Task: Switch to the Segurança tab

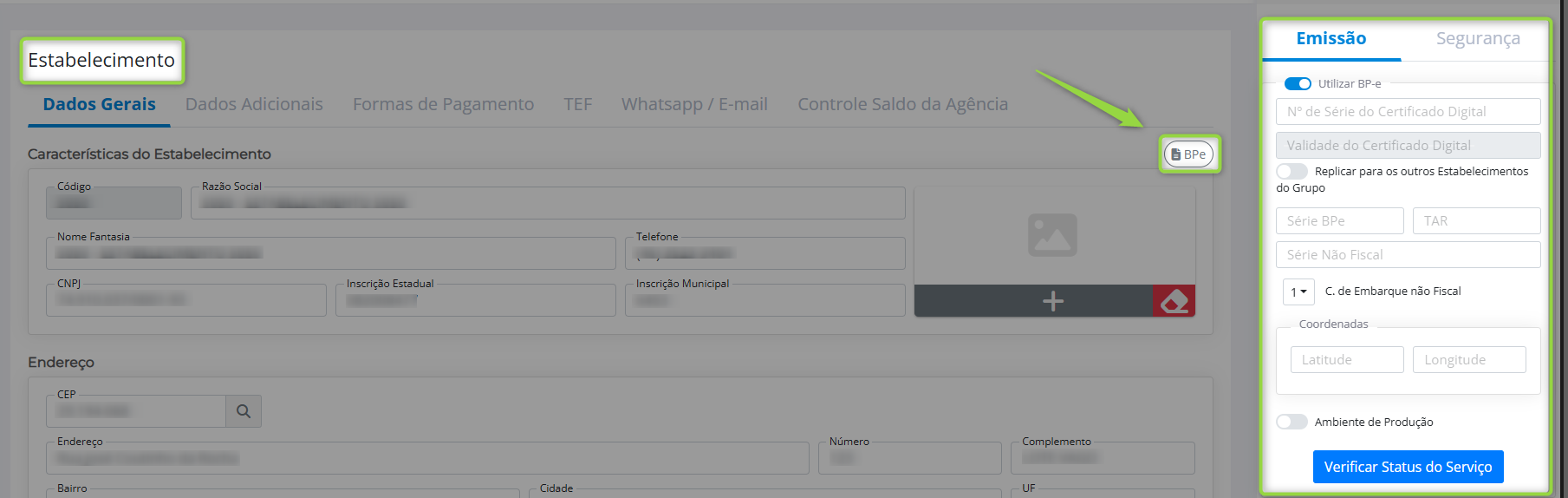Action: pos(1478,38)
